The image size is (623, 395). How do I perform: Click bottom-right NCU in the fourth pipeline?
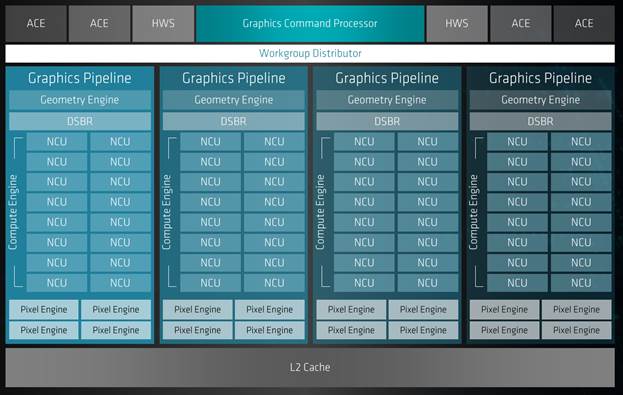pos(581,283)
